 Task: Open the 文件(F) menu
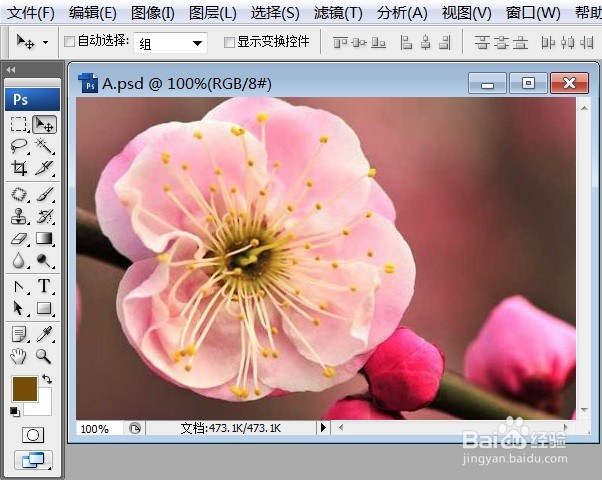31,13
